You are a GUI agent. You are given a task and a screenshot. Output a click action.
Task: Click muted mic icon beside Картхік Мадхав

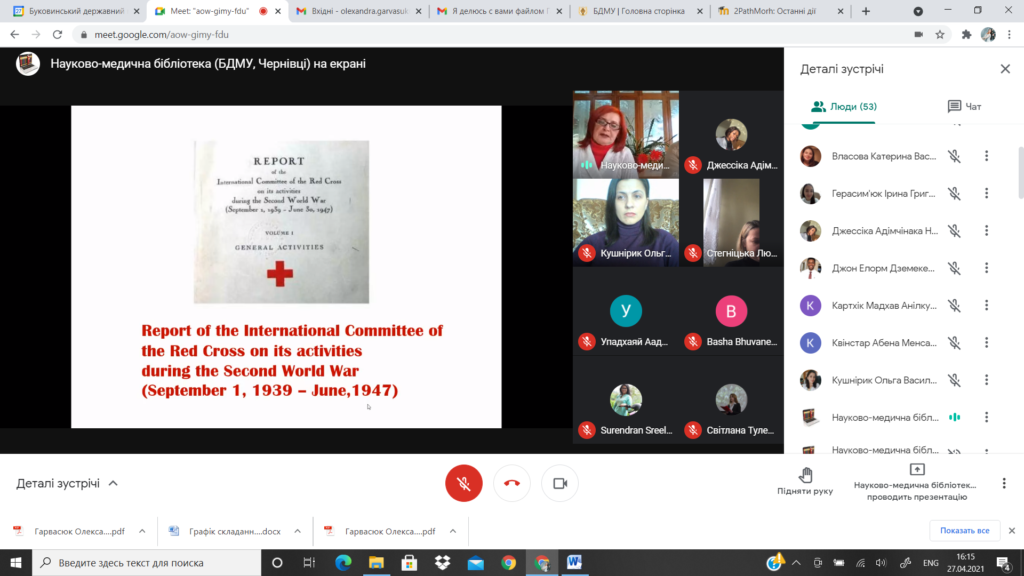[954, 305]
